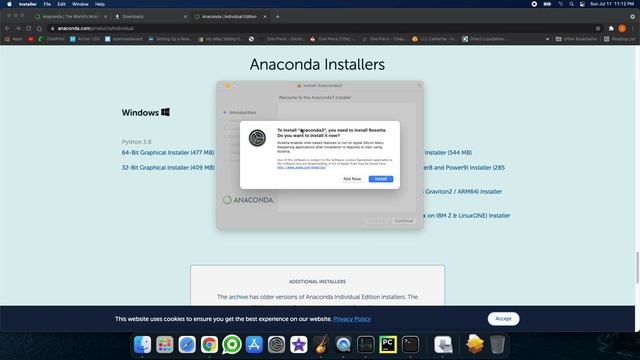Bookmark this page with the star icon
Image resolution: width=640 pixels, height=360 pixels.
(598, 28)
